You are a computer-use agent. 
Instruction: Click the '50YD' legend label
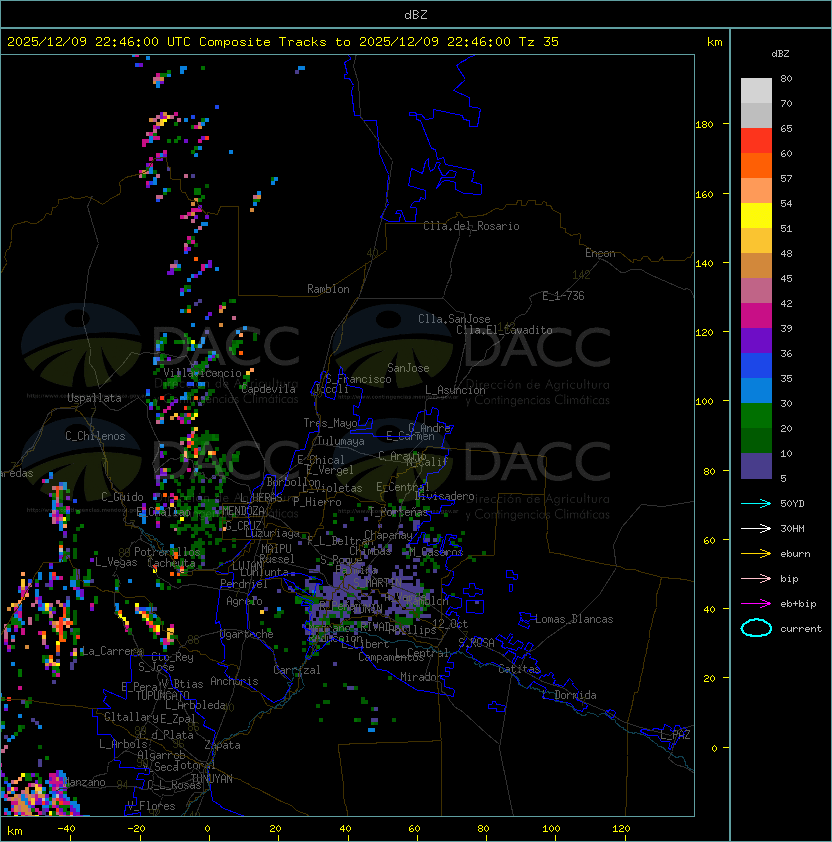[792, 503]
